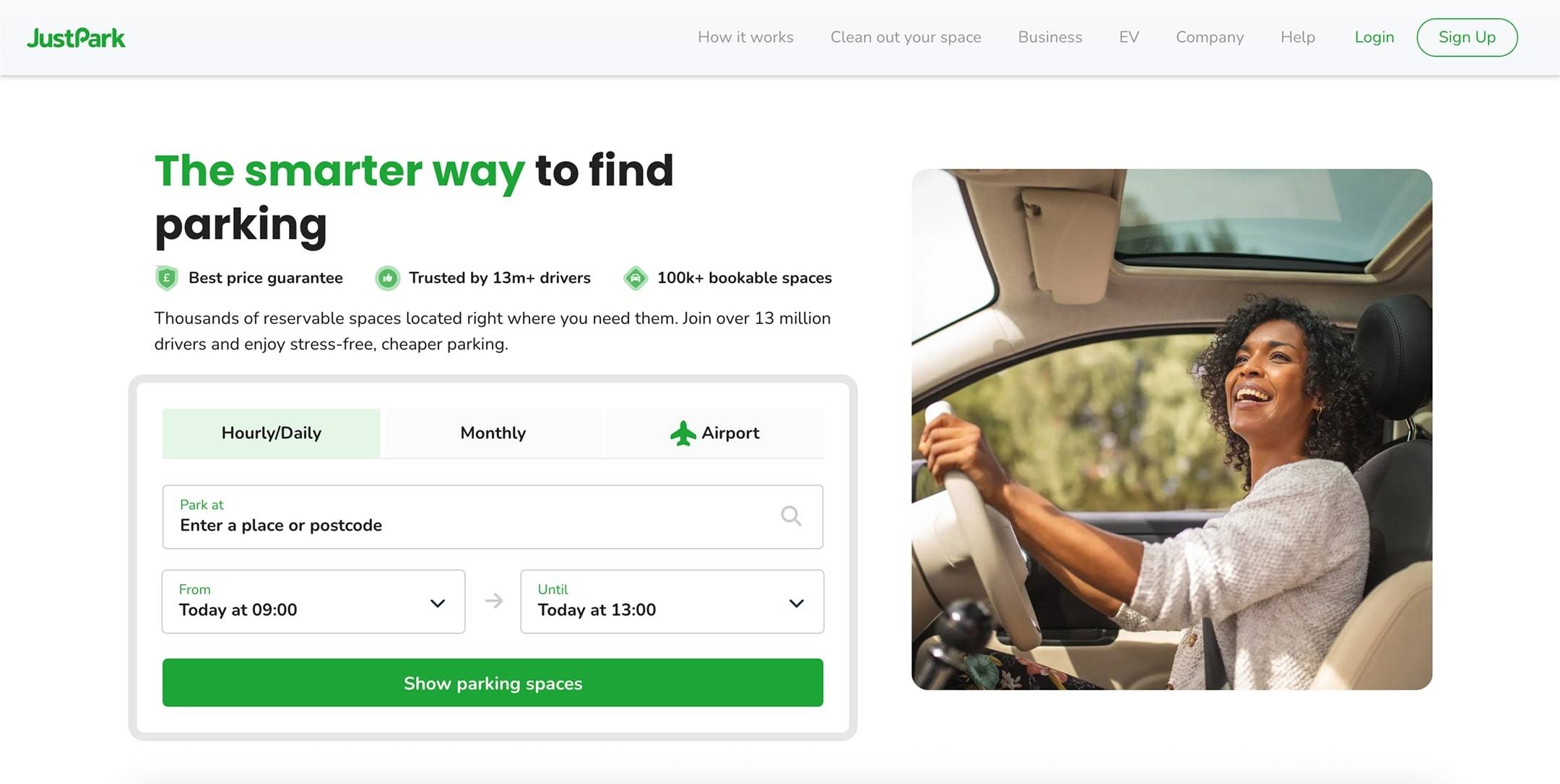Click Show parking spaces button
1560x784 pixels.
click(x=493, y=682)
